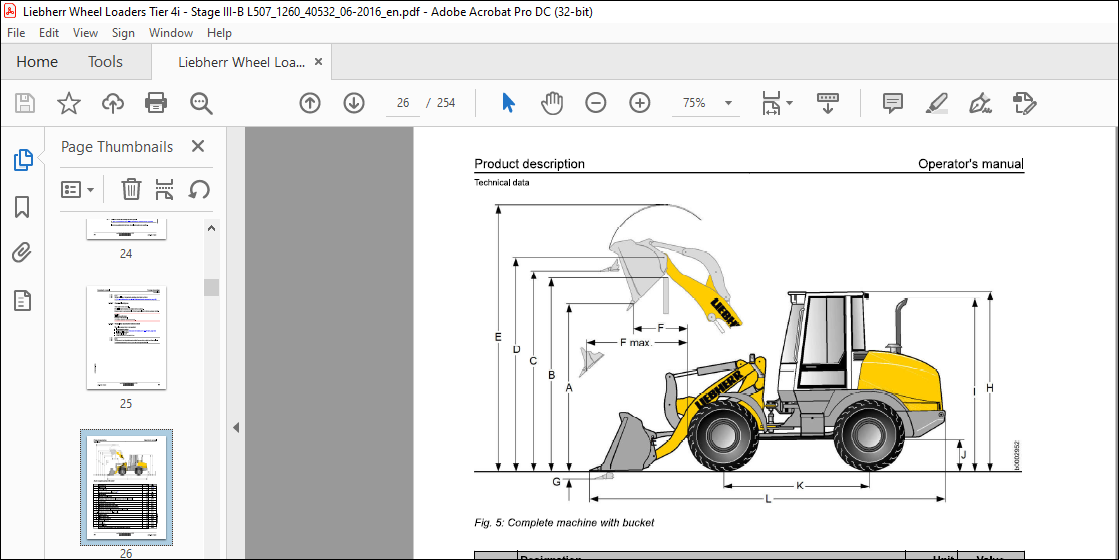Viewport: 1119px width, 560px height.
Task: Click the 'Product description' heading text
Action: pos(530,163)
